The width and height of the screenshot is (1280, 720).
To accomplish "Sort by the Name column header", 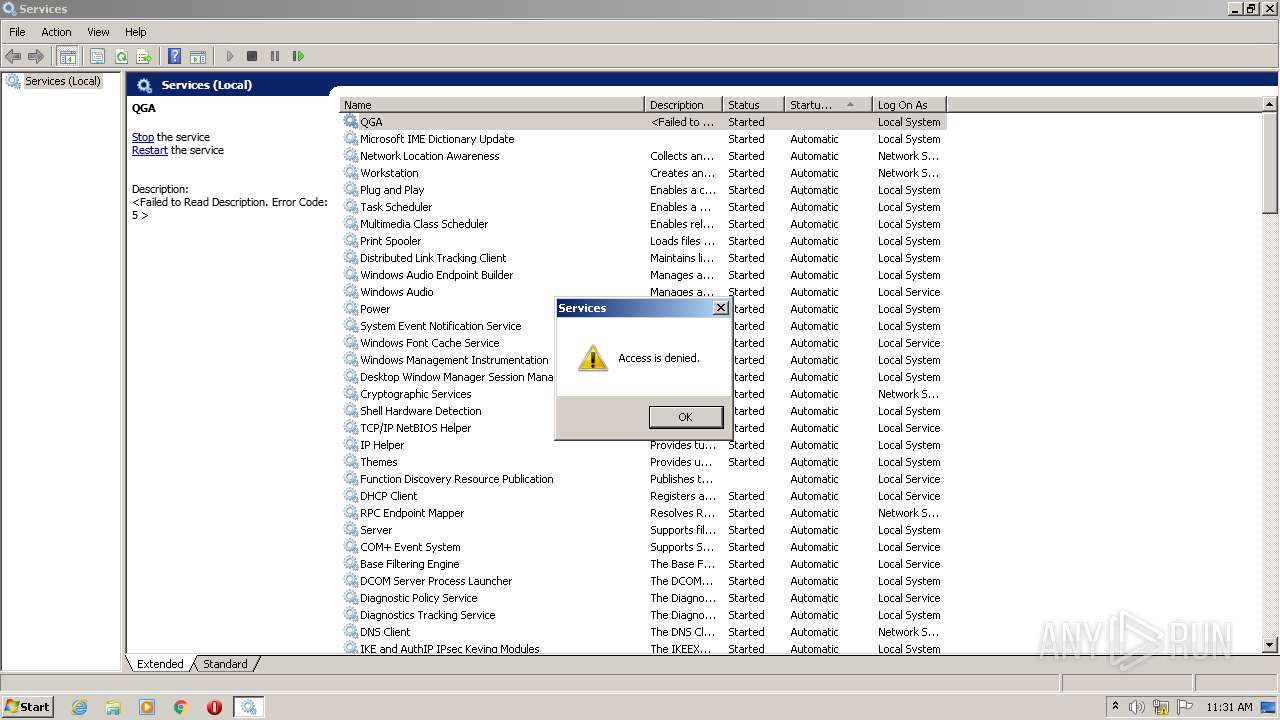I will tap(492, 105).
